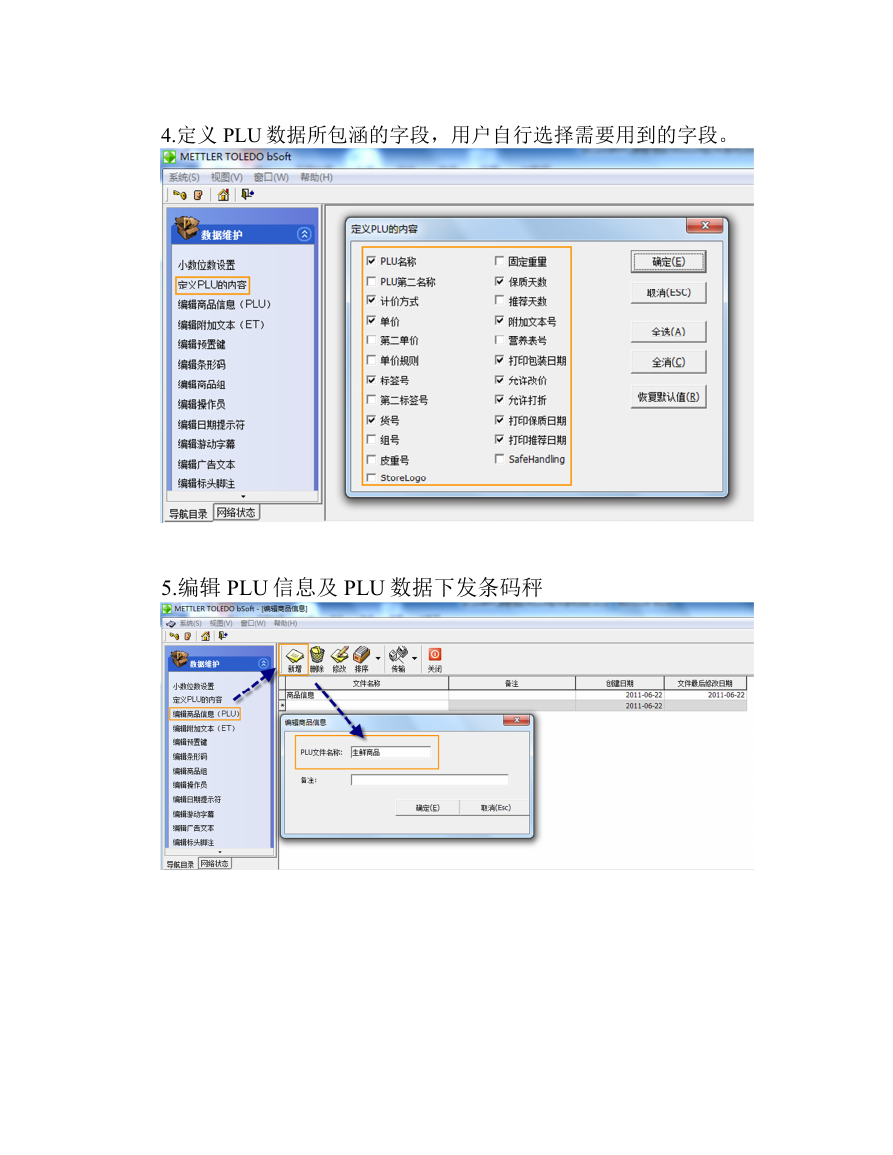This screenshot has width=893, height=1155.
Task: Open 小数位数设置 in the 定义PLU window sidebar
Action: point(206,265)
